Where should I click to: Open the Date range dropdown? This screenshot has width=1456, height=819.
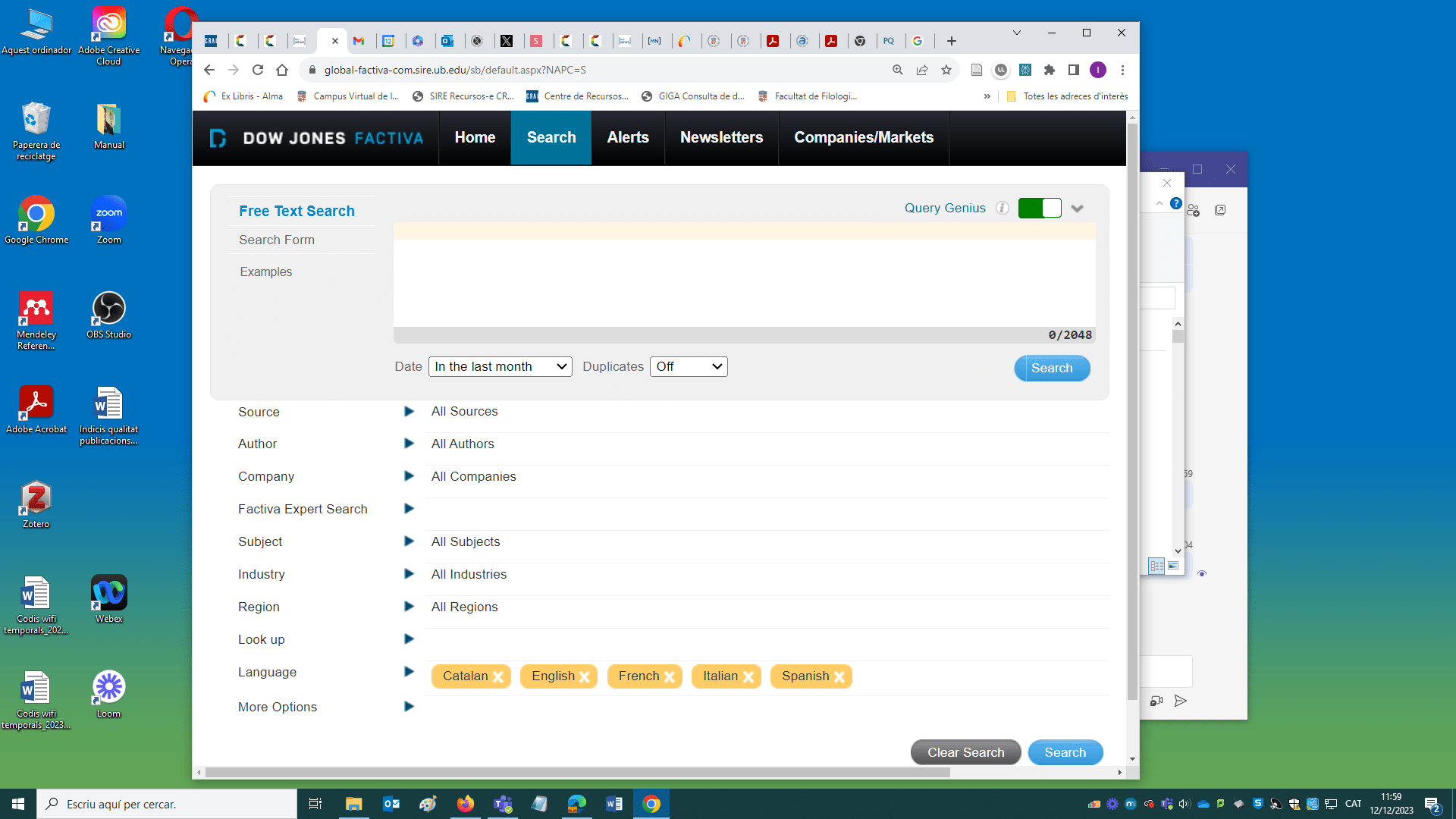pos(500,367)
